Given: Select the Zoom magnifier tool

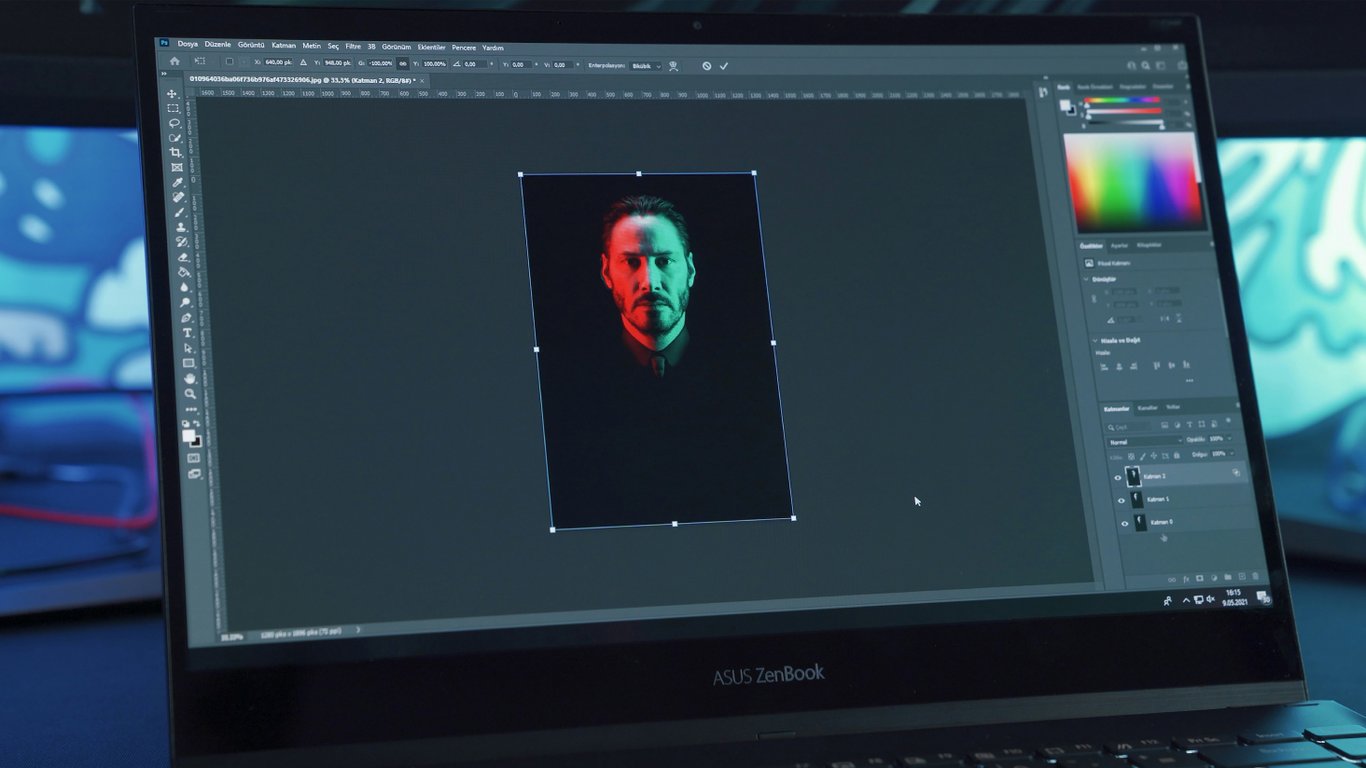Looking at the screenshot, I should point(190,393).
